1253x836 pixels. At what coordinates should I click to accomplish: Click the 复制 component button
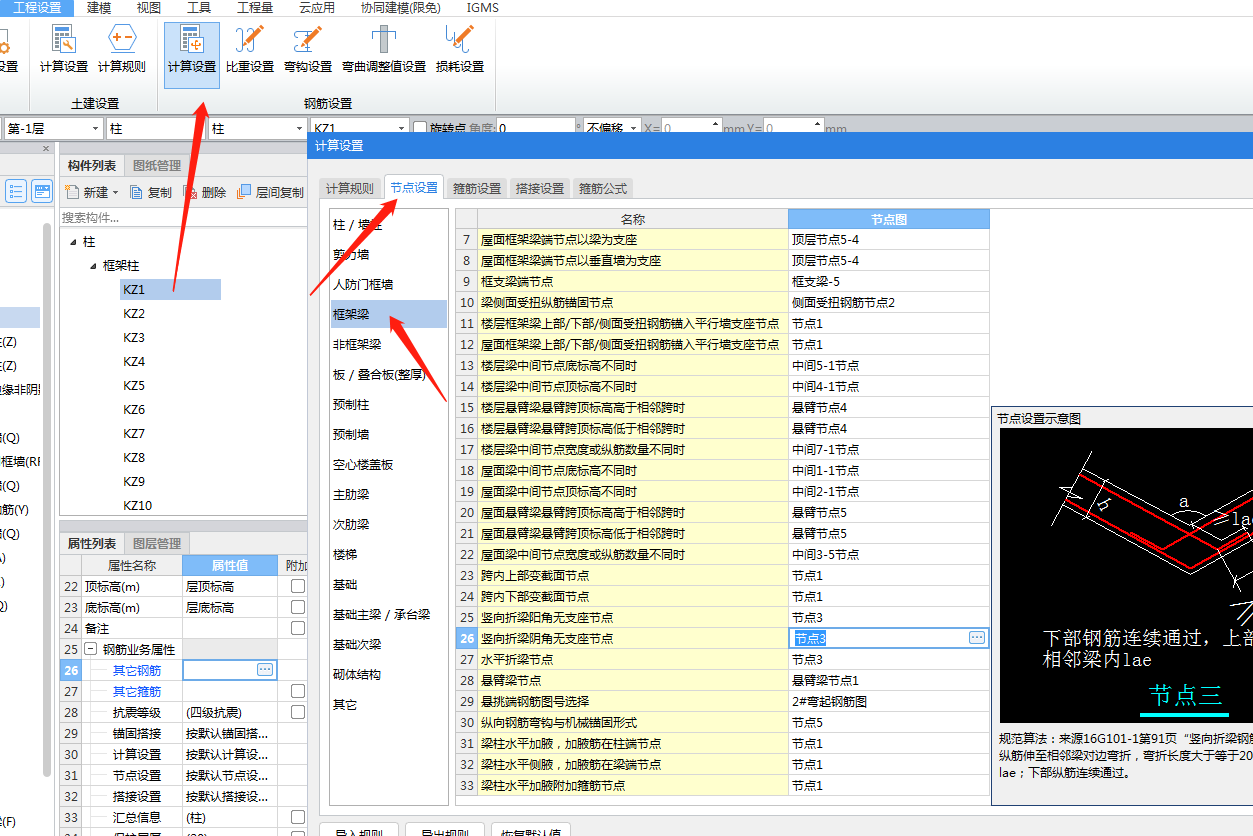[x=151, y=192]
